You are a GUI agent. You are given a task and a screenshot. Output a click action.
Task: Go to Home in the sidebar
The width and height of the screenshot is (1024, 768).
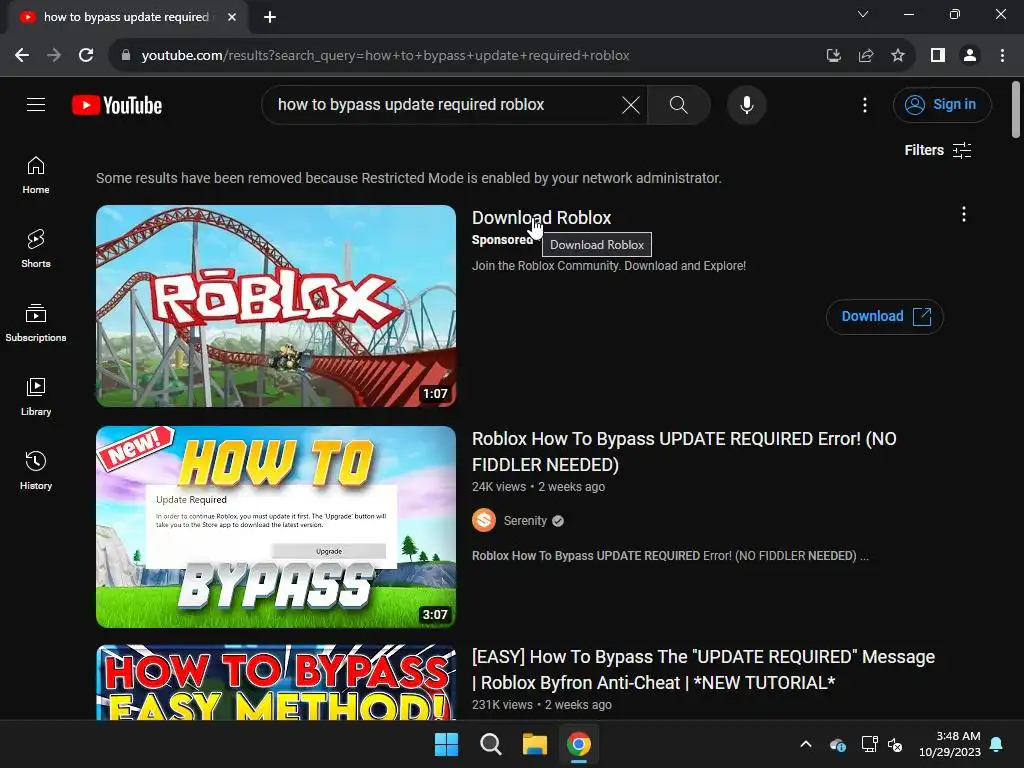coord(36,176)
